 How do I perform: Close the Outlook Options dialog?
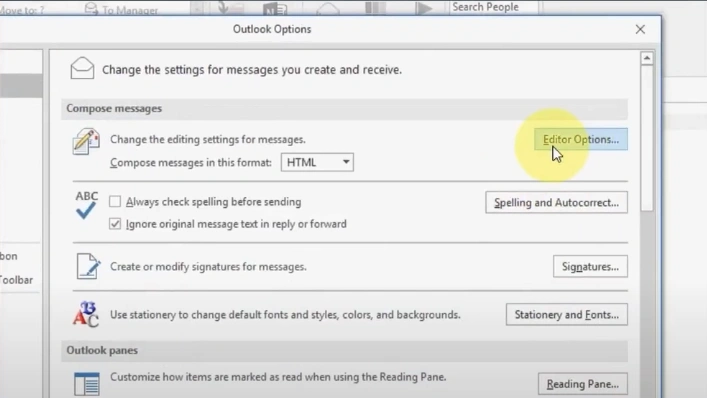640,29
